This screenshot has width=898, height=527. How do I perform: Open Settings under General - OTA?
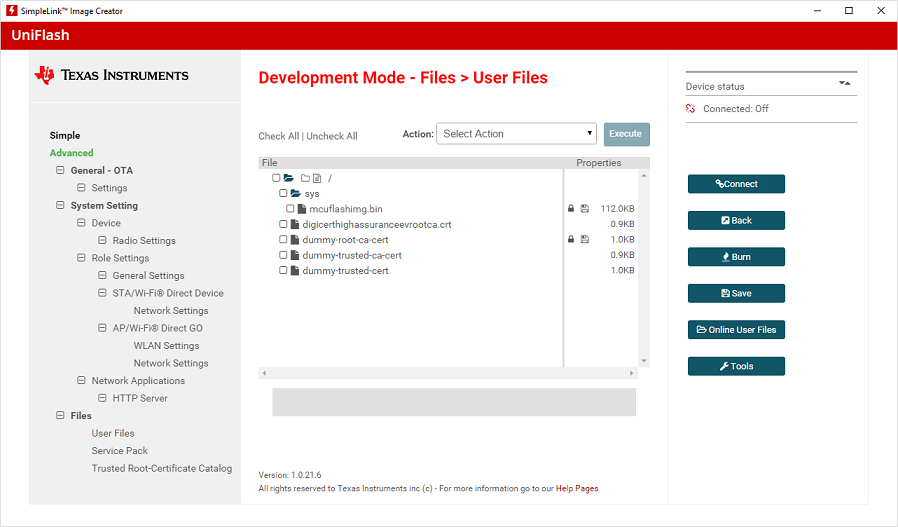pos(109,188)
